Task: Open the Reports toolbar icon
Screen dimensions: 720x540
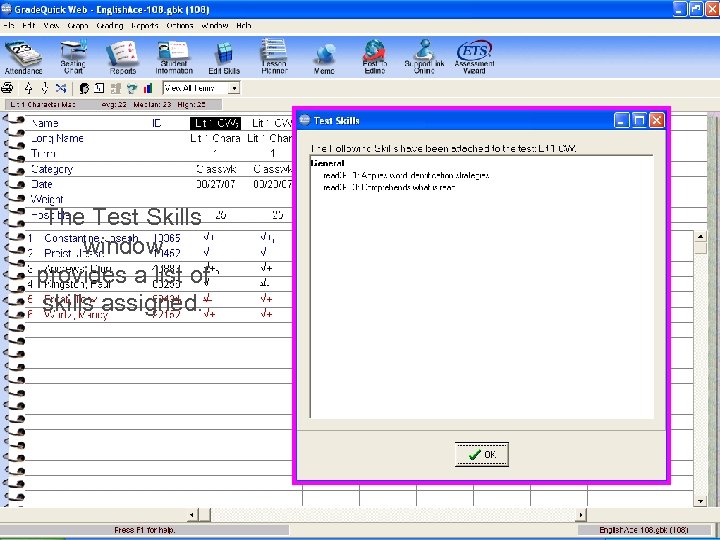Action: click(x=123, y=58)
